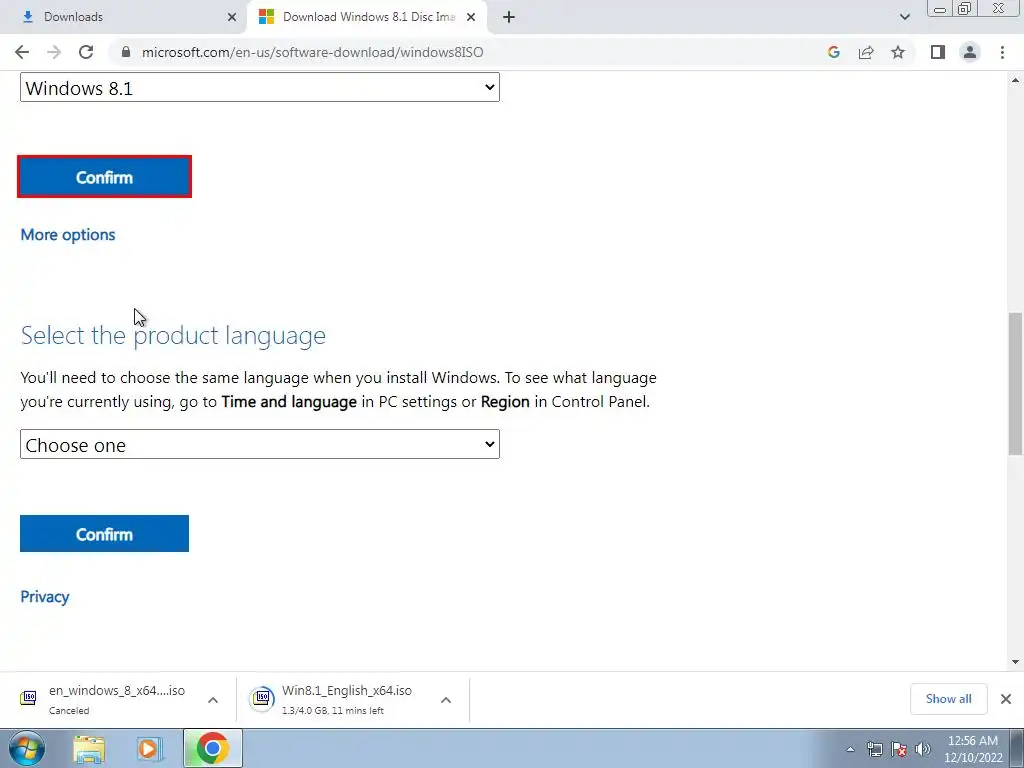Click the address bar URL
Screen dimensions: 1024x768
tap(312, 52)
